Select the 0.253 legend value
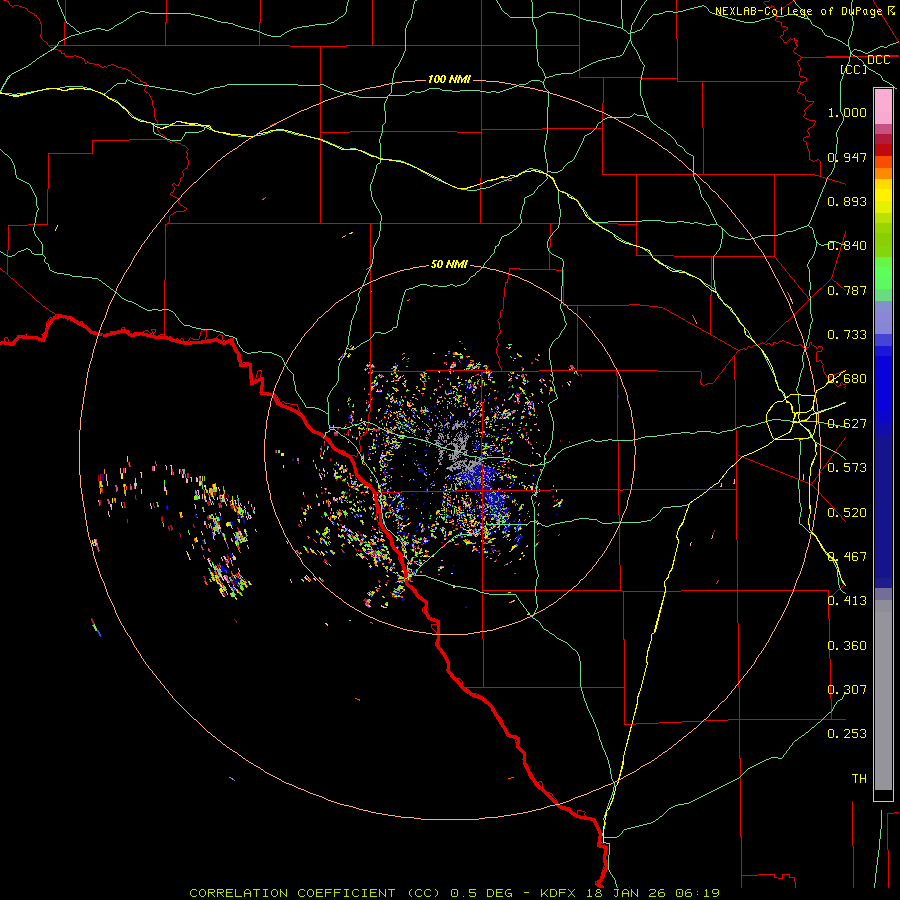The width and height of the screenshot is (900, 900). pos(847,734)
